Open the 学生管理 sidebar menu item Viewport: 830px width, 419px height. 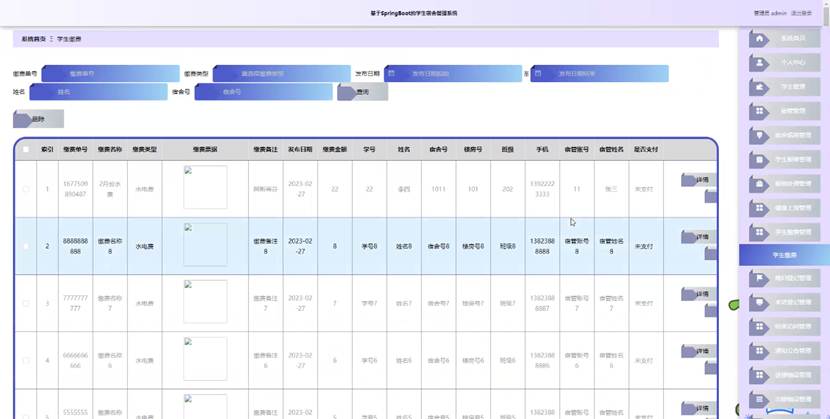(784, 87)
